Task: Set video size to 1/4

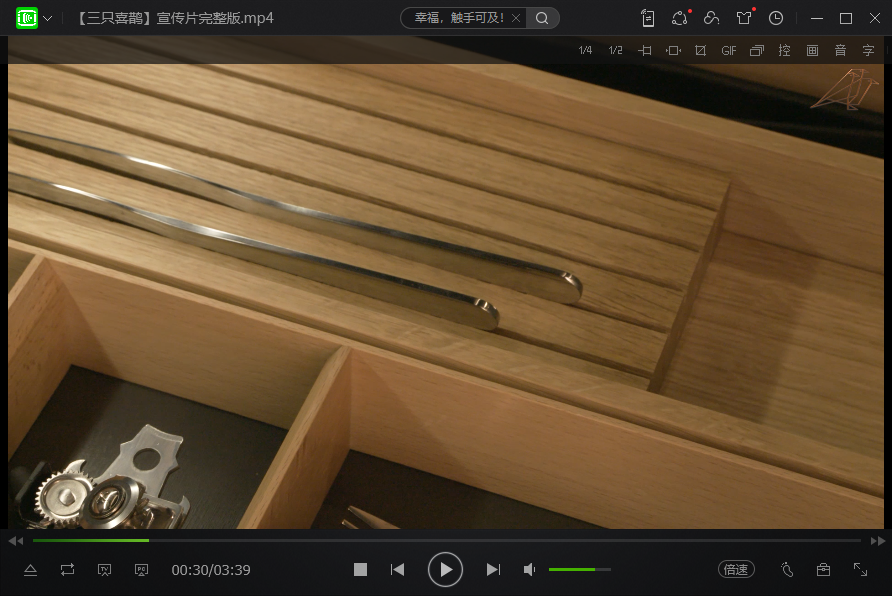Action: (x=585, y=51)
